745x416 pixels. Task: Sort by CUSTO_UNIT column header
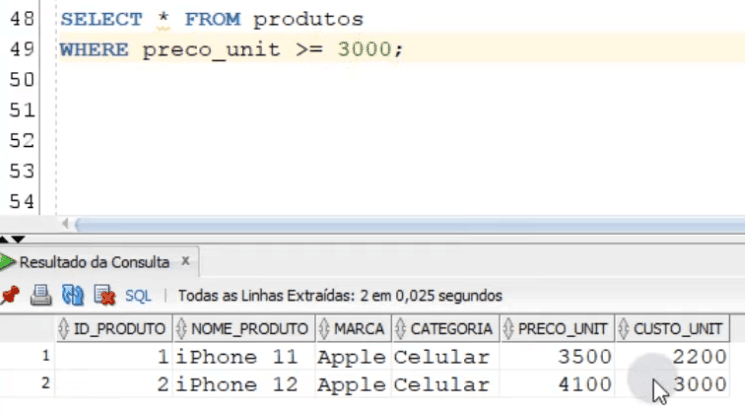tap(672, 329)
